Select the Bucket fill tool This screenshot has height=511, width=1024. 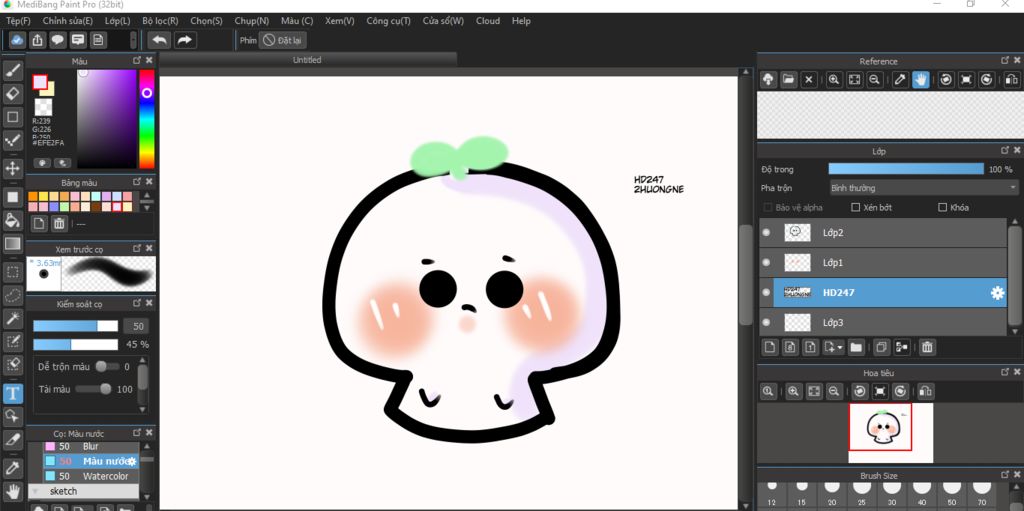click(x=13, y=220)
